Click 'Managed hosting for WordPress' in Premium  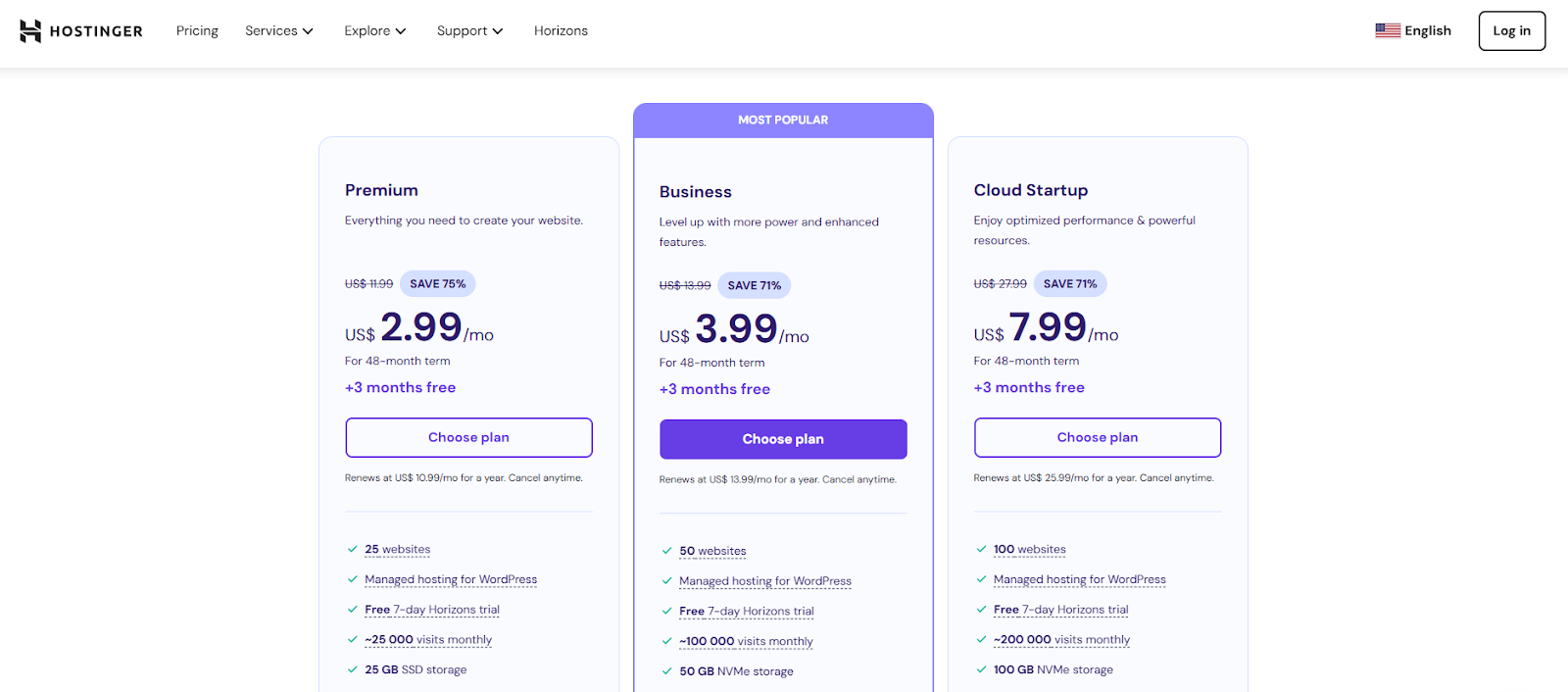(451, 580)
